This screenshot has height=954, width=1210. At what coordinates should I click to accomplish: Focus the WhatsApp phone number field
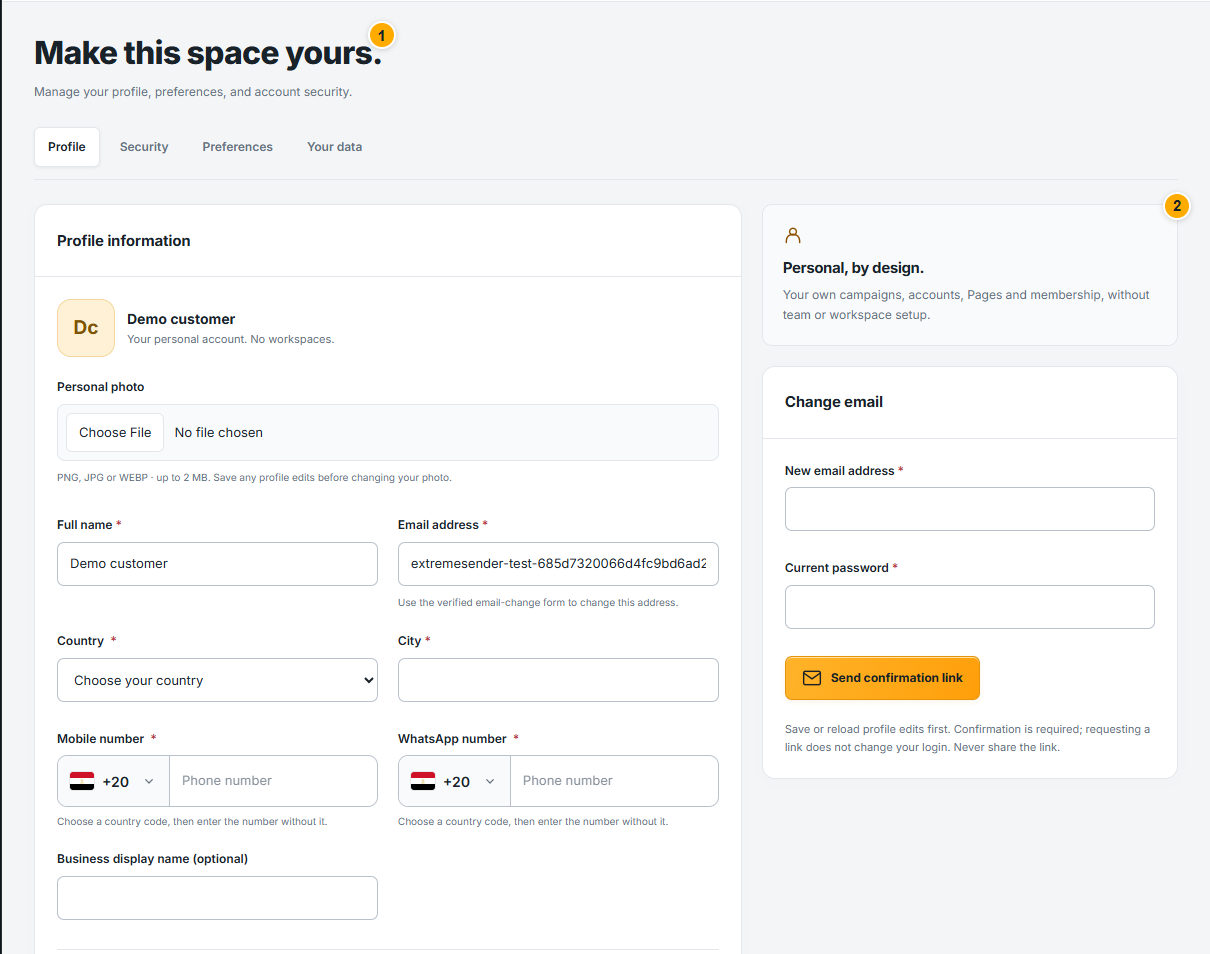614,781
